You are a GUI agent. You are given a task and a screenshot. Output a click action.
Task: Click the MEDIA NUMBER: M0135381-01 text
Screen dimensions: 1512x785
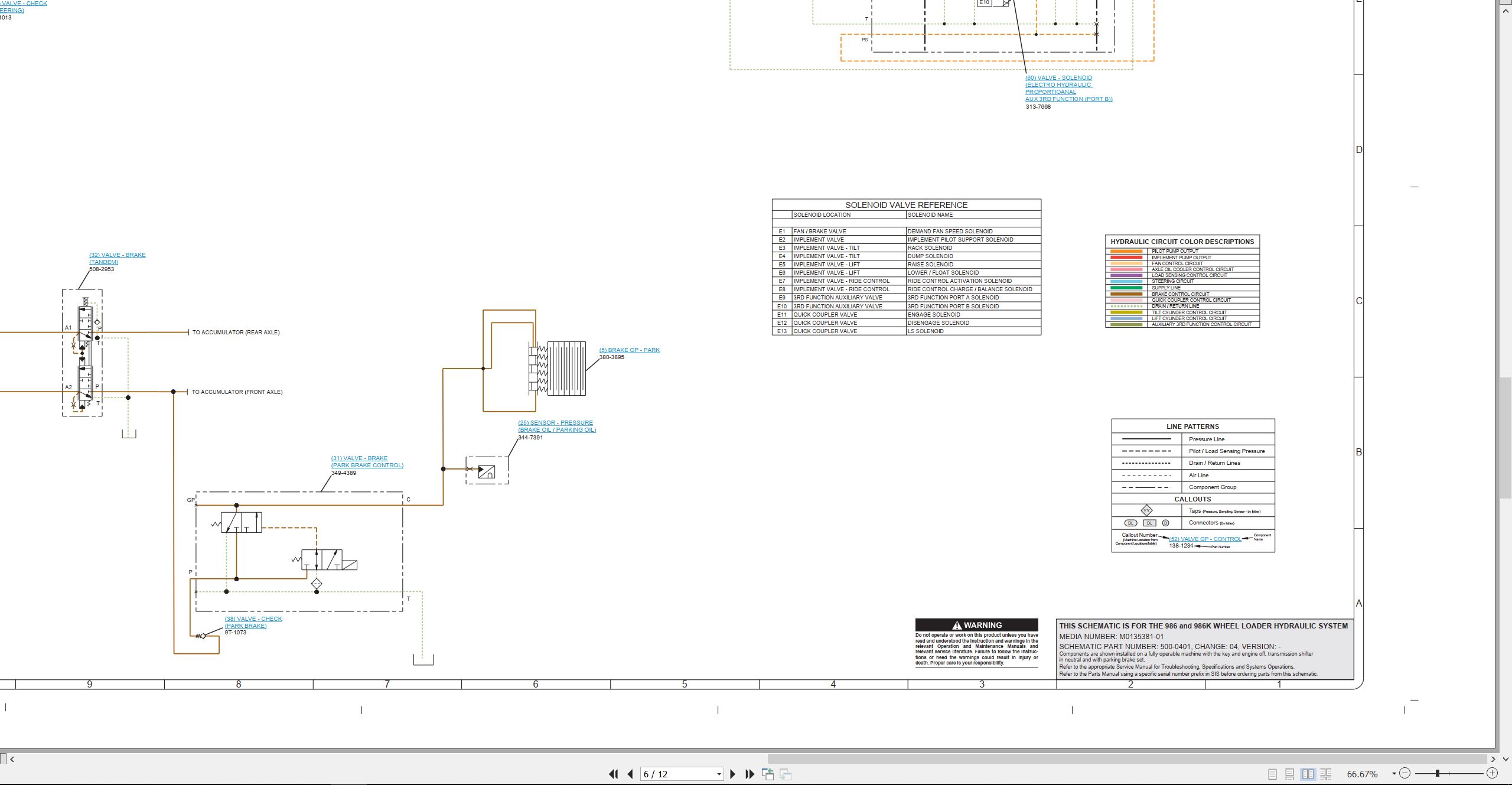tap(1111, 637)
